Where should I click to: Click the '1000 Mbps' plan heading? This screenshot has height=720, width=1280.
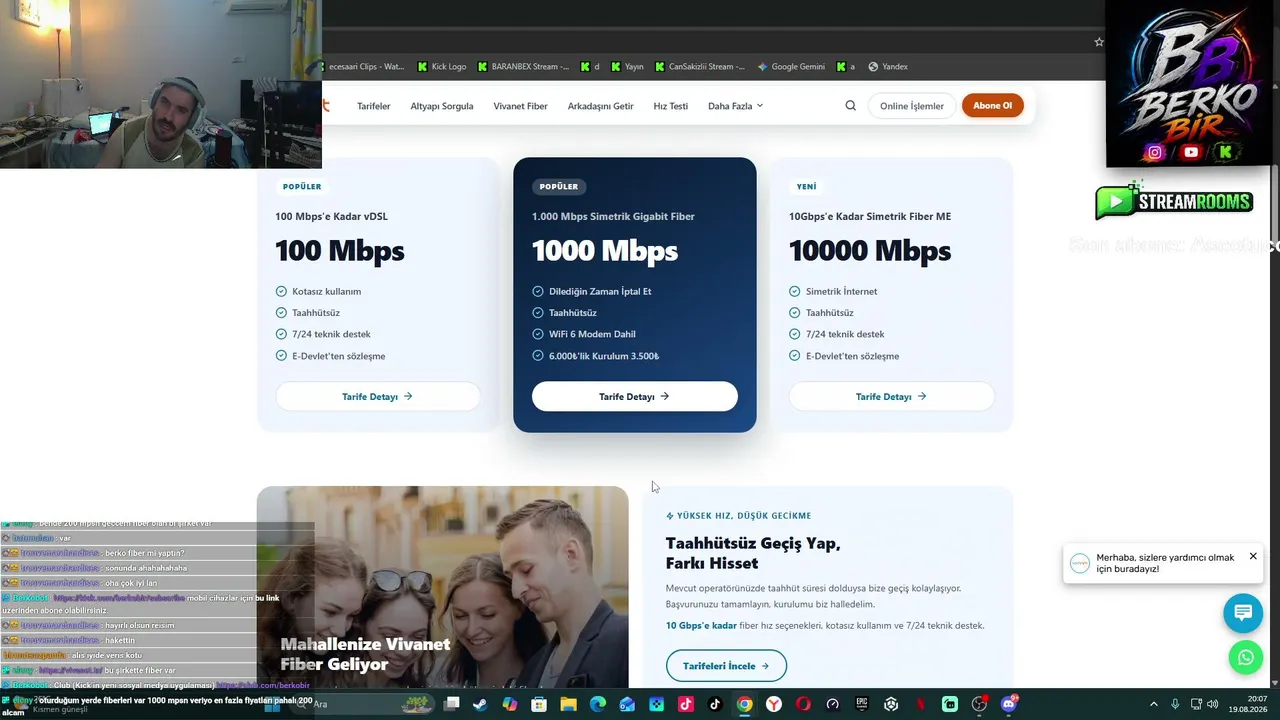[605, 250]
